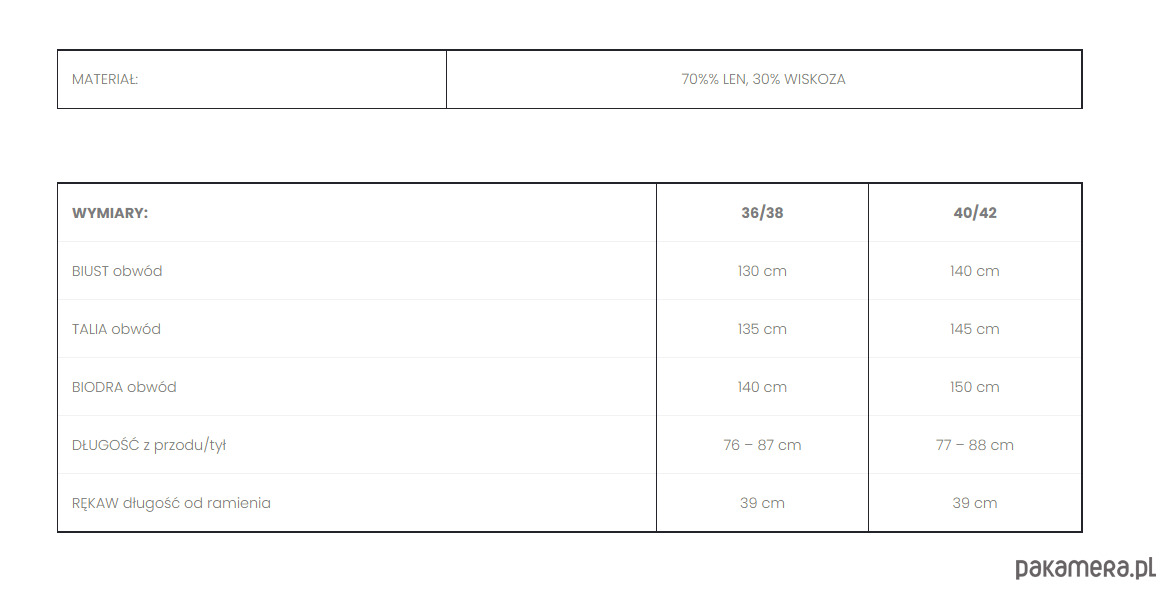
Task: Click the 130 cm bust value
Action: [x=762, y=271]
